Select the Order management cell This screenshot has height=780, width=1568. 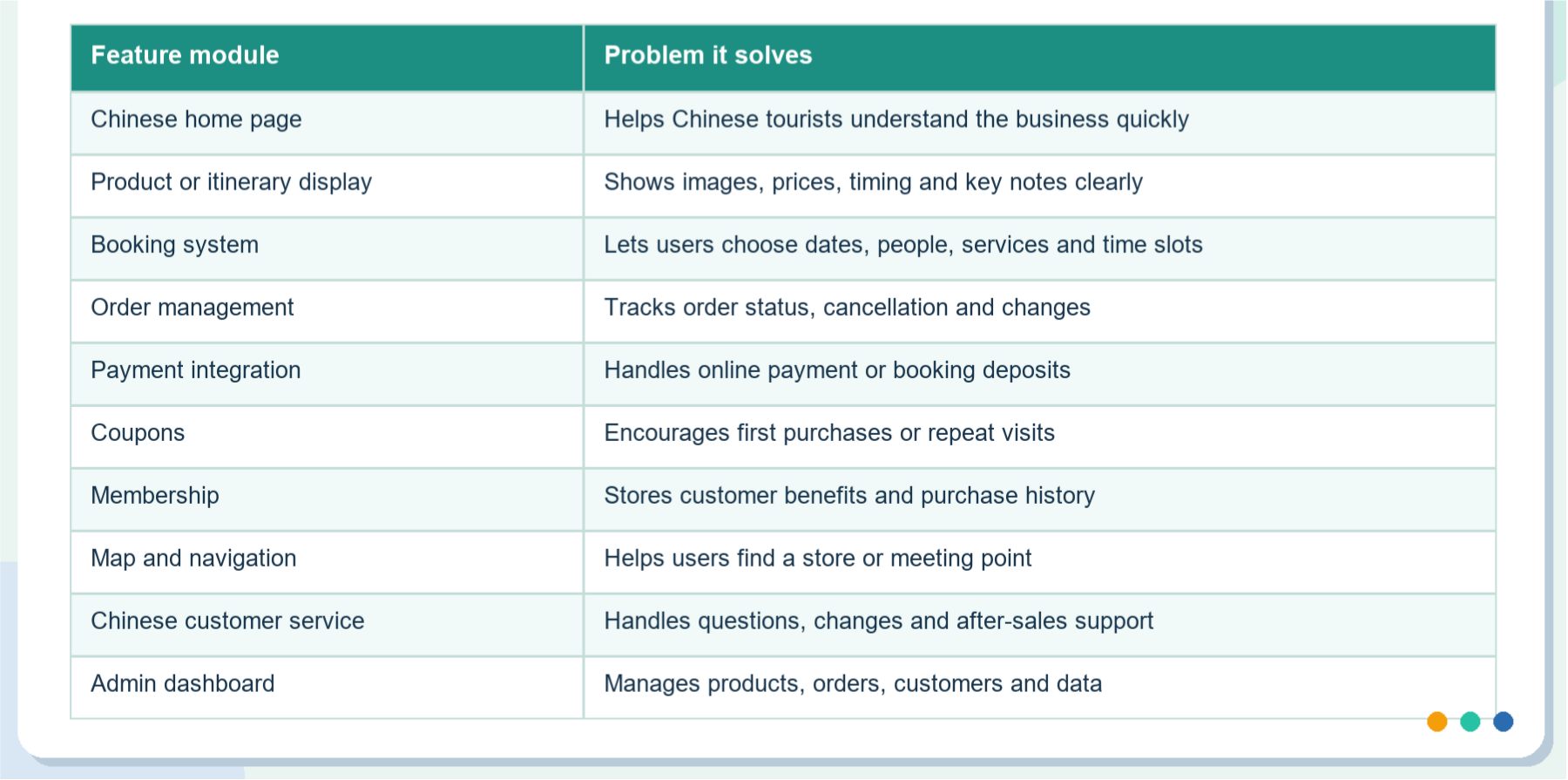click(x=327, y=311)
